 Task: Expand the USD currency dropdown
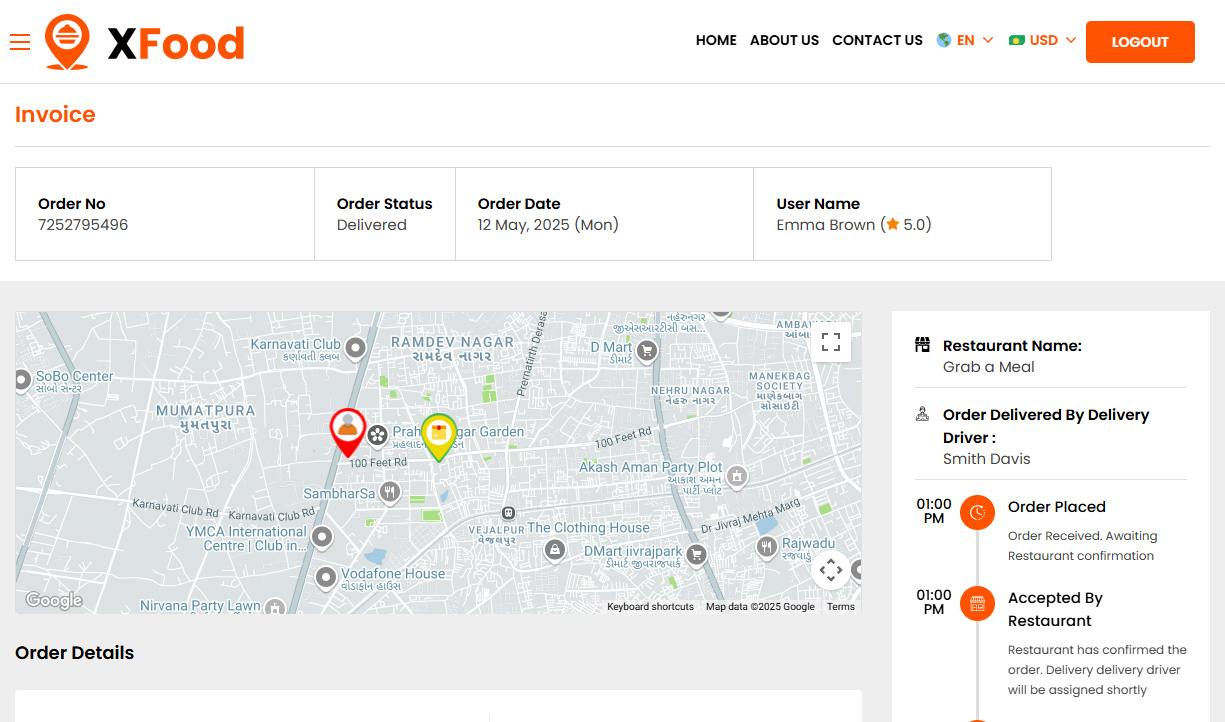point(1043,41)
